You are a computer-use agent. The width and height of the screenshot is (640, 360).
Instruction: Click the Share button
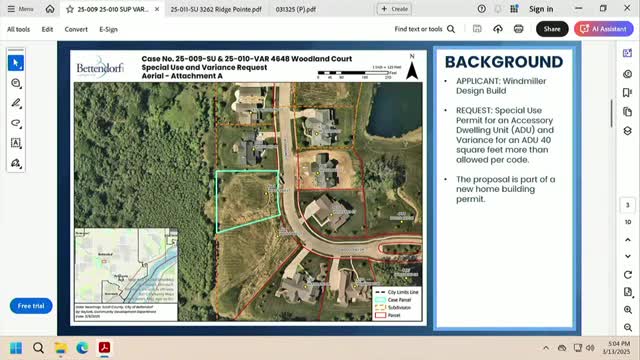(x=552, y=29)
